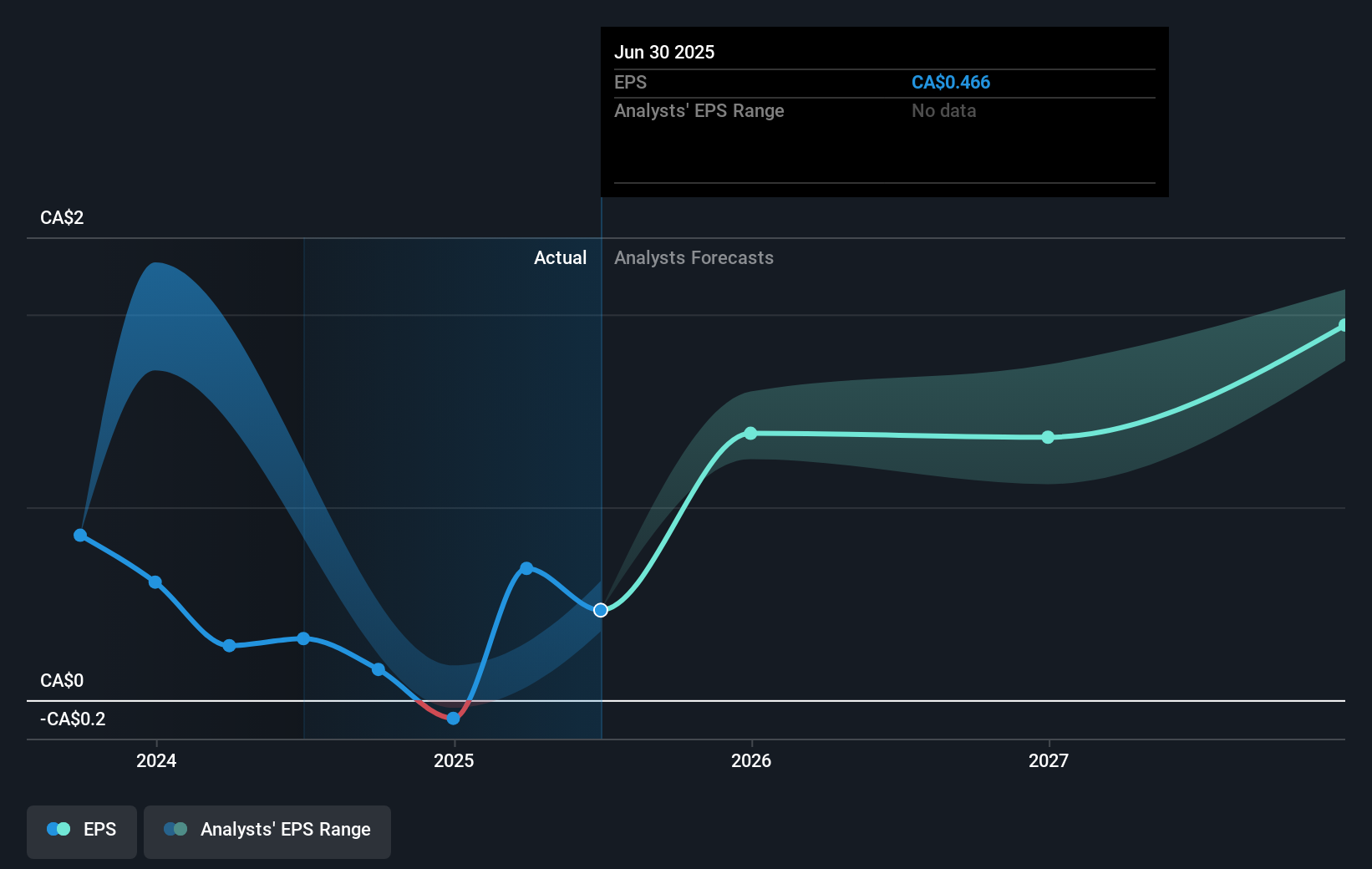Click the 2025 axis label

click(454, 760)
